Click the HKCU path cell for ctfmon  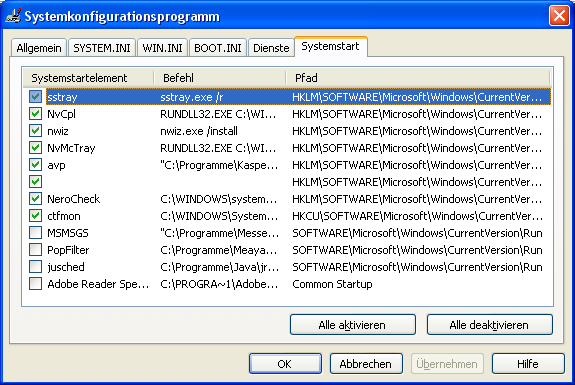point(417,216)
